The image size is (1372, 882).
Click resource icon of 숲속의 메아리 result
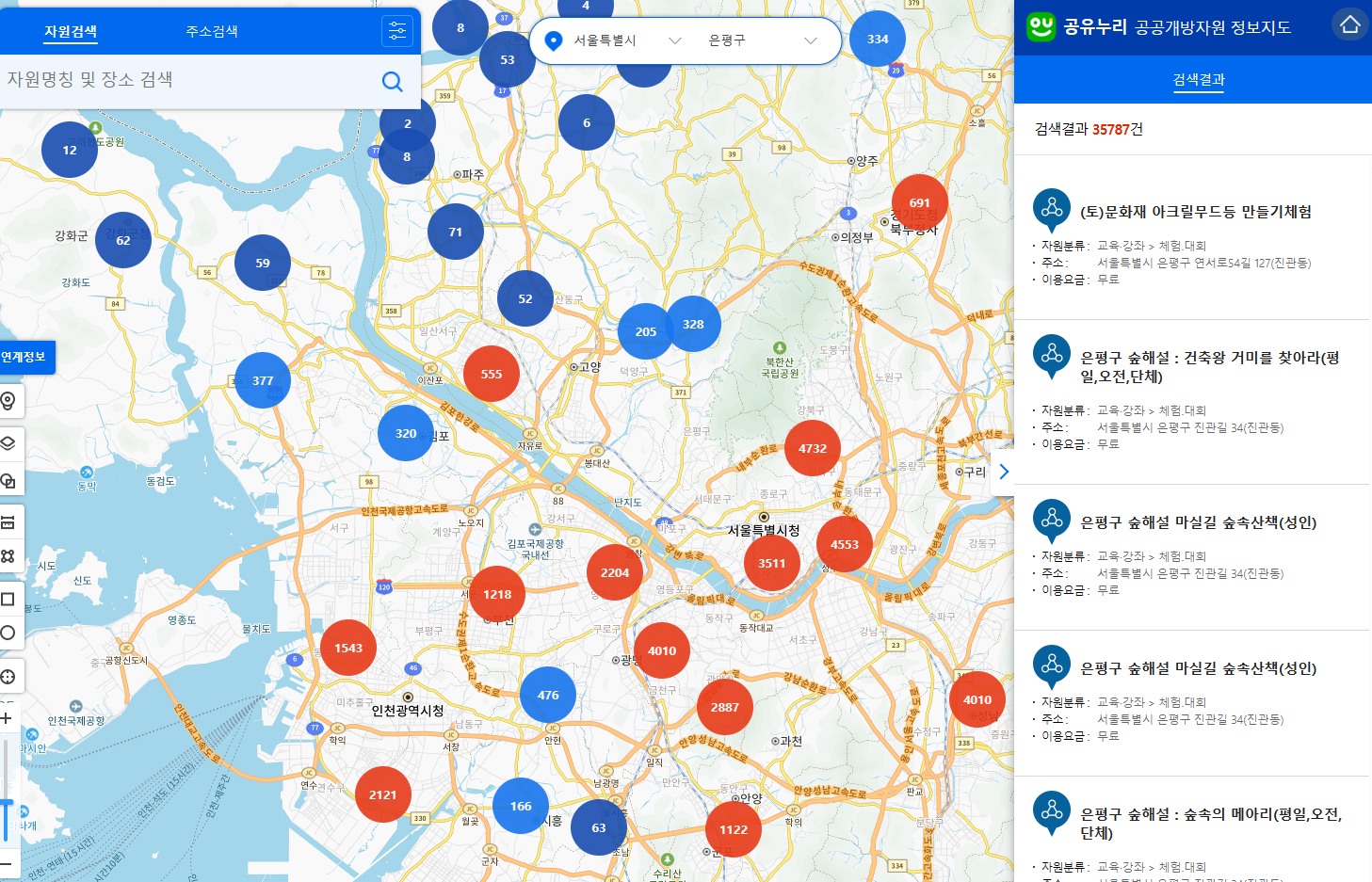[1052, 812]
